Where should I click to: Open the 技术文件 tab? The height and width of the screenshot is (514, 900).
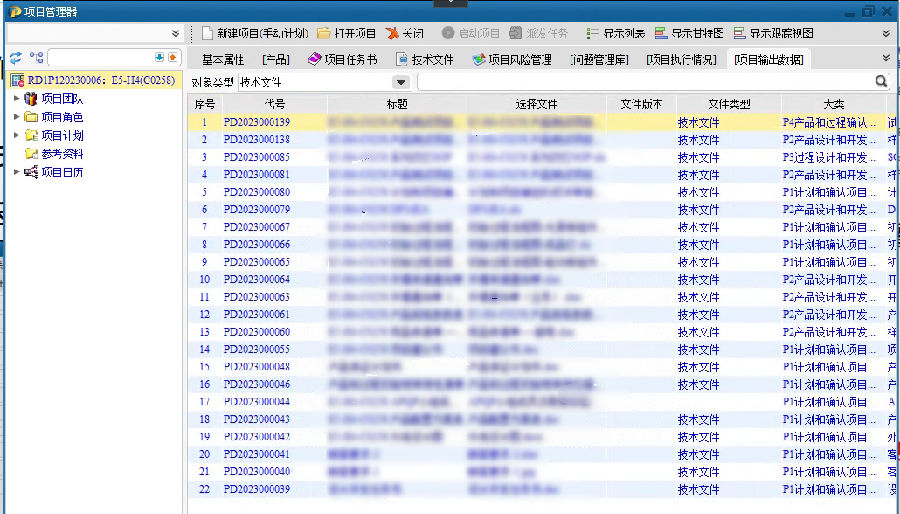point(425,59)
